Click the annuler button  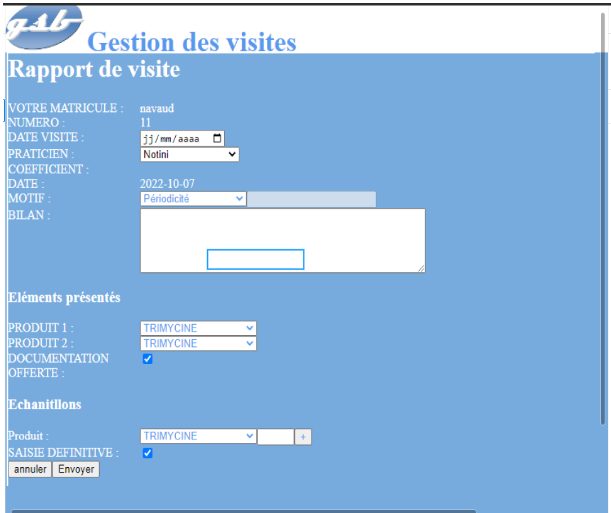29,469
